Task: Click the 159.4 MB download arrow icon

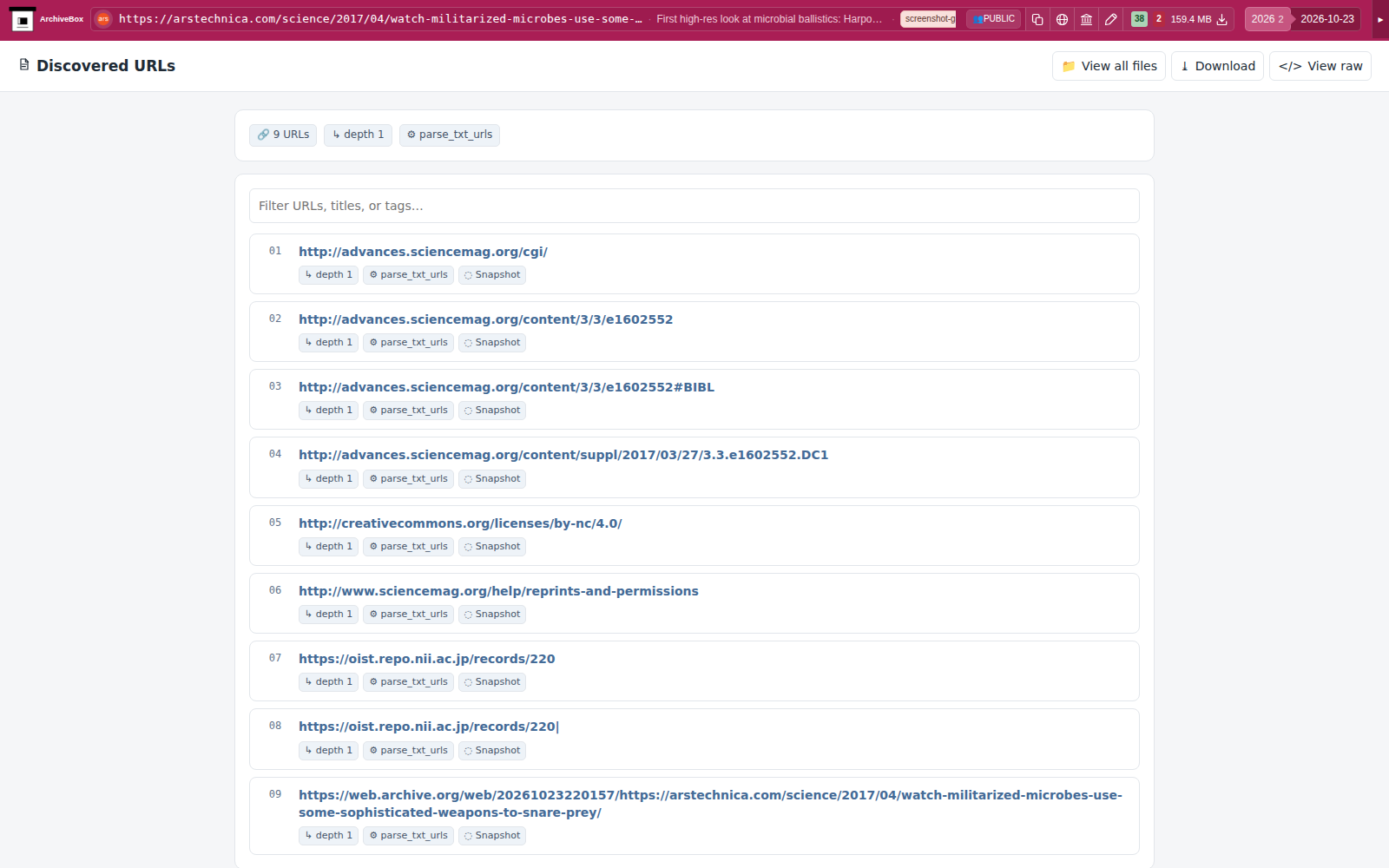Action: (x=1221, y=19)
